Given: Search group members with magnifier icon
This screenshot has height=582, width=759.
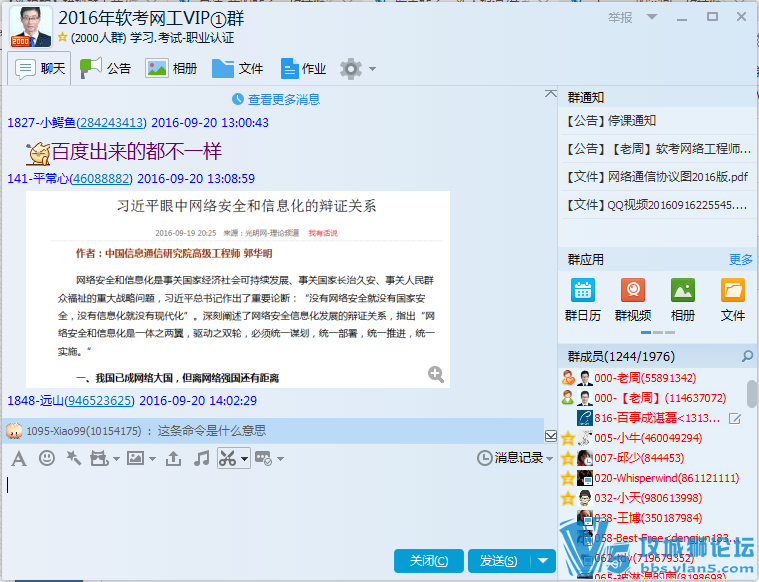Looking at the screenshot, I should pyautogui.click(x=747, y=356).
